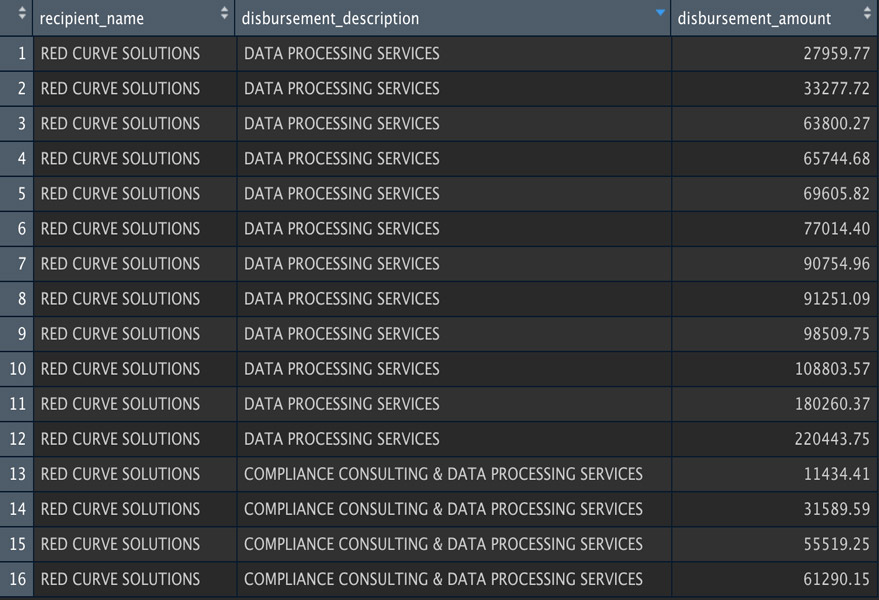Select row number 3
The width and height of the screenshot is (879, 600).
click(17, 123)
